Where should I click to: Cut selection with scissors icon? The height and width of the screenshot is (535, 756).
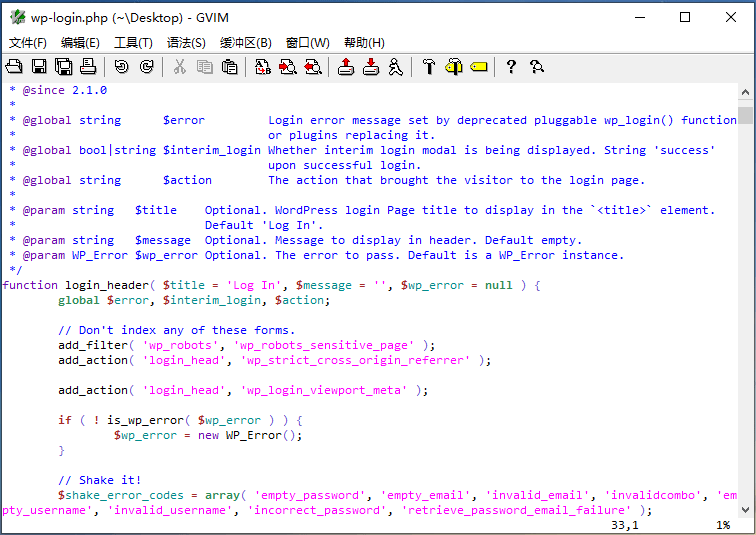[180, 67]
